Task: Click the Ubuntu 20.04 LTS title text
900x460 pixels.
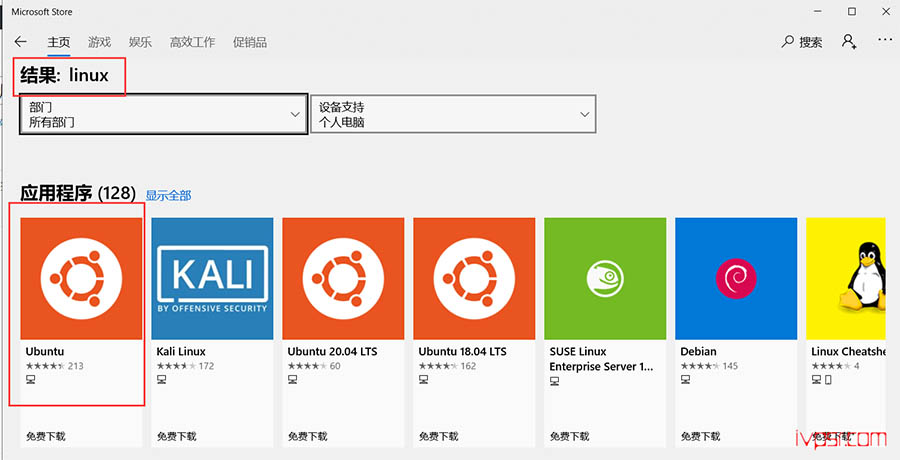Action: (x=332, y=351)
